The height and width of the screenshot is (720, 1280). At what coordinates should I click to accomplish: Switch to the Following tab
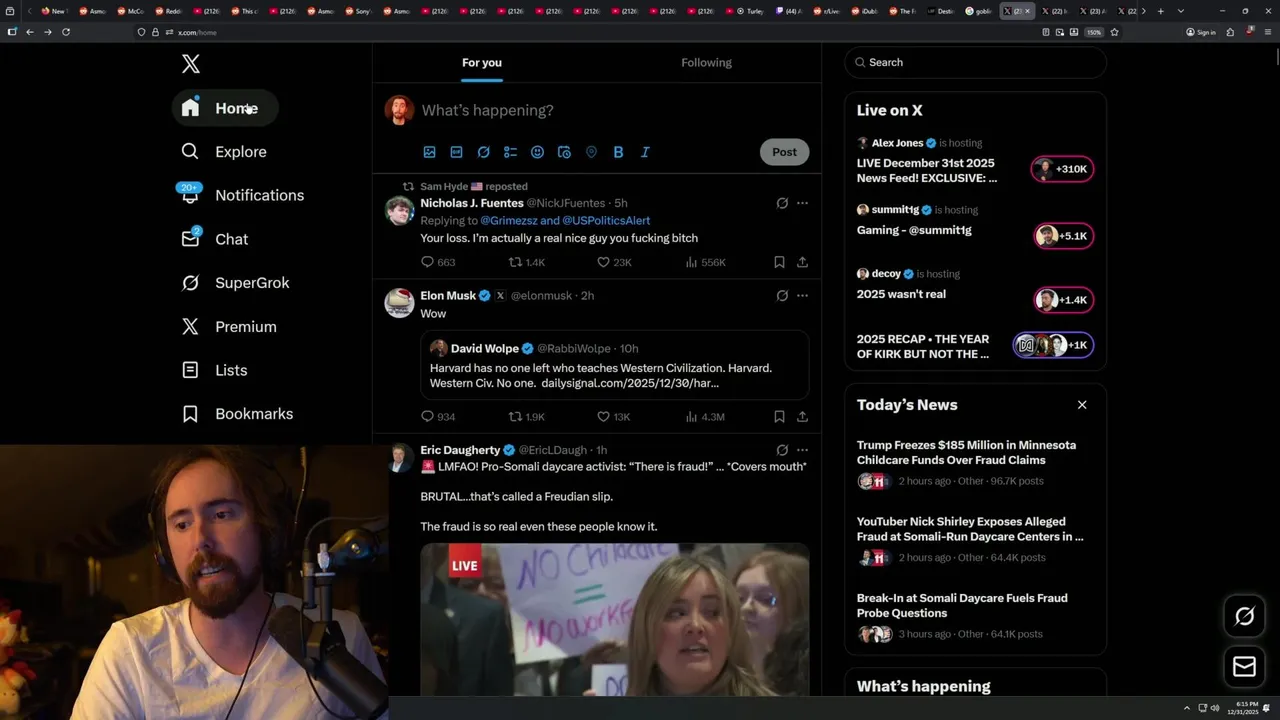(706, 62)
